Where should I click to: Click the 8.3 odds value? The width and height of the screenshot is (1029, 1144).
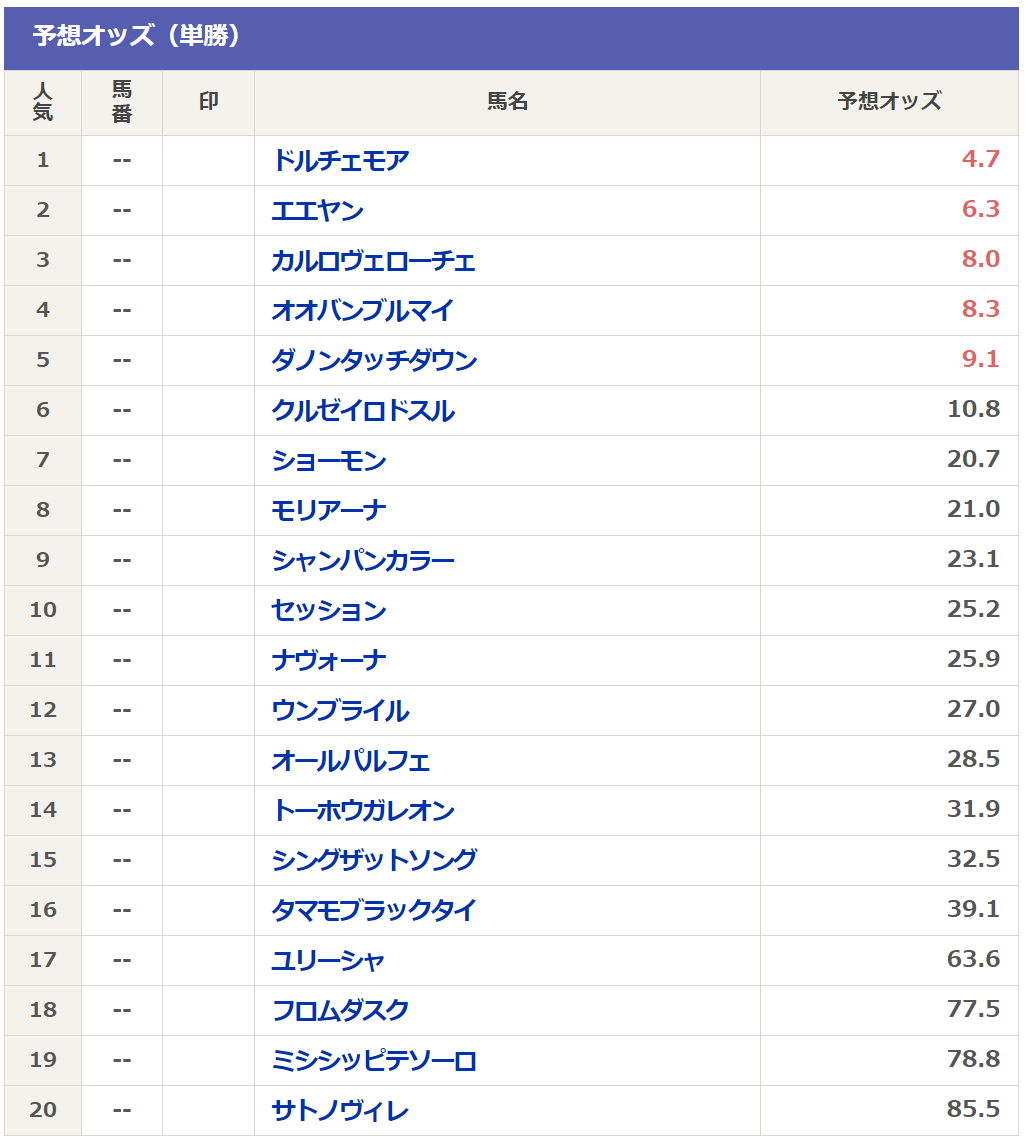pyautogui.click(x=981, y=309)
